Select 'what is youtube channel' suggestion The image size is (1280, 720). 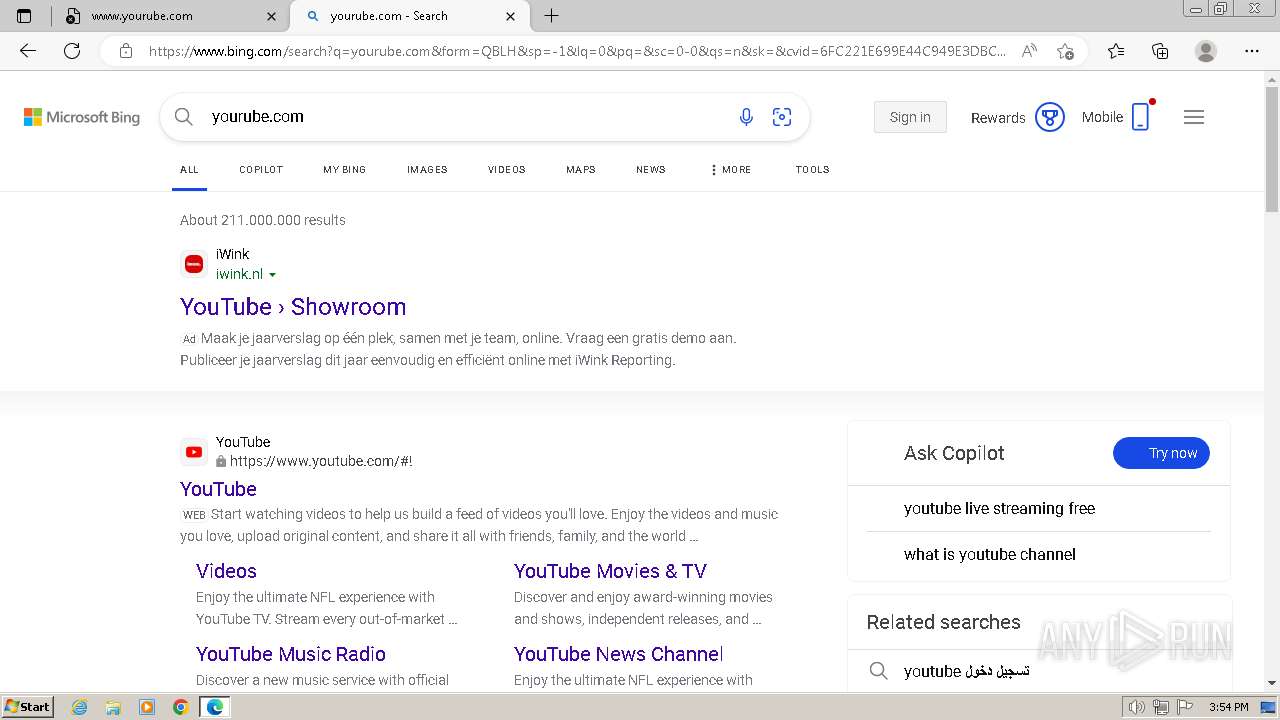(x=989, y=554)
